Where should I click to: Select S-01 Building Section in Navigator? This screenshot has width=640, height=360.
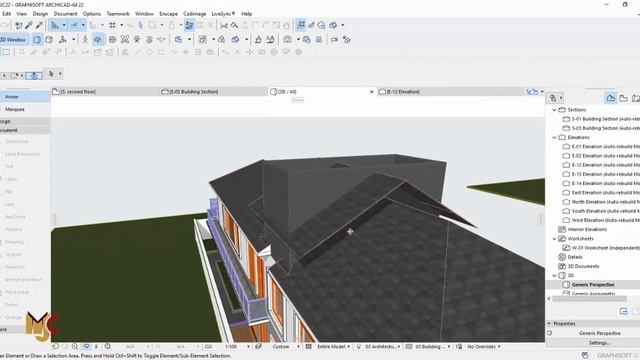point(601,119)
